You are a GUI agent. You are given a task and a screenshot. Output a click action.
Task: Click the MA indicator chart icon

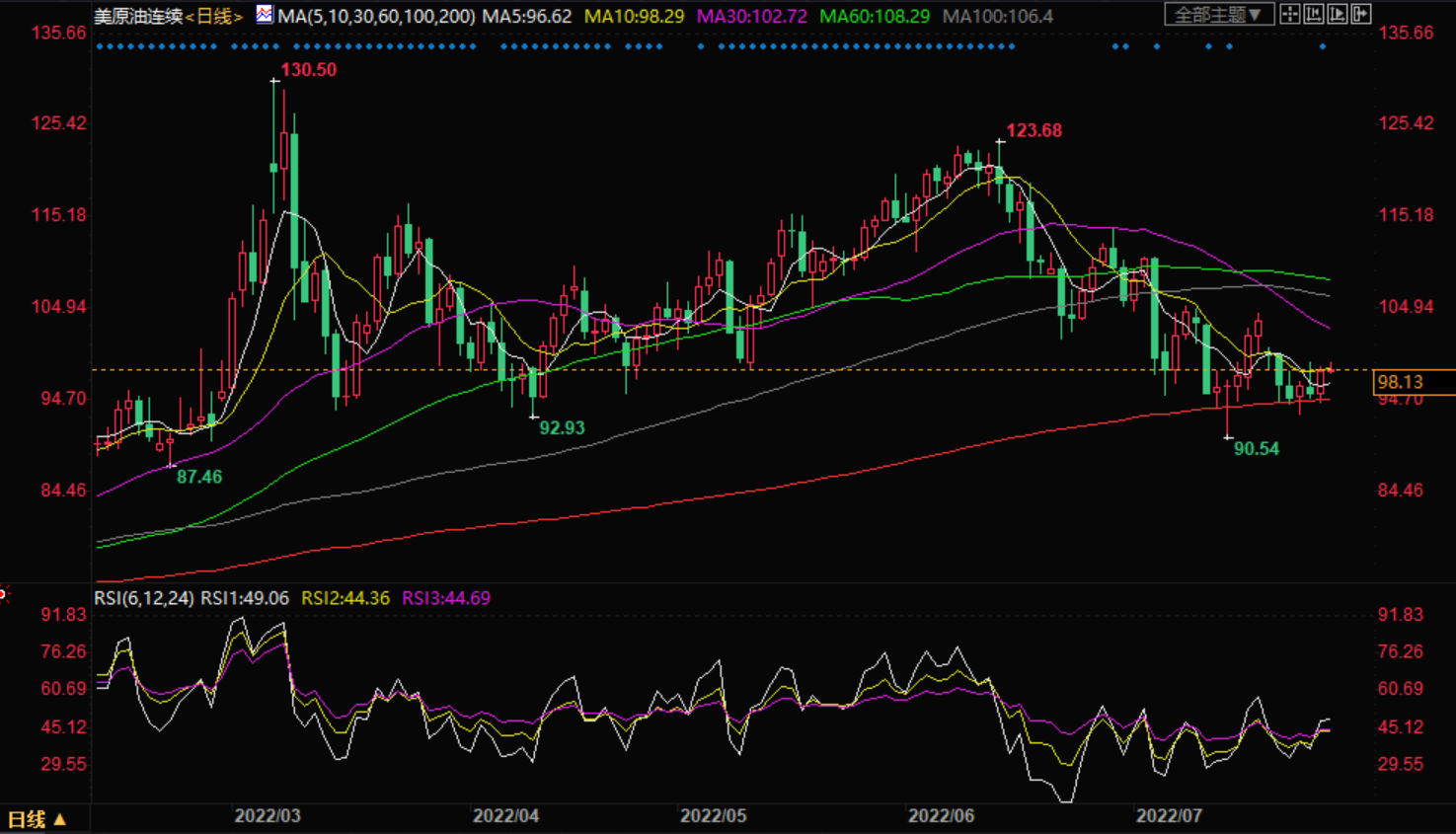click(x=265, y=15)
